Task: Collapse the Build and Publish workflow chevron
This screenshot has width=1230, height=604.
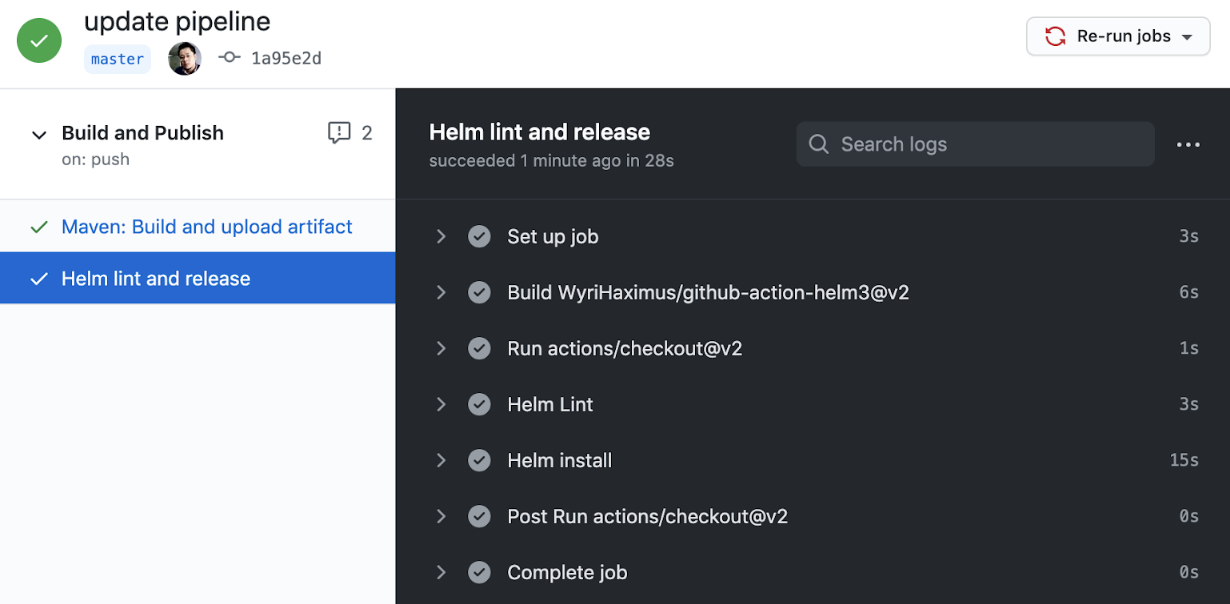Action: [x=39, y=134]
